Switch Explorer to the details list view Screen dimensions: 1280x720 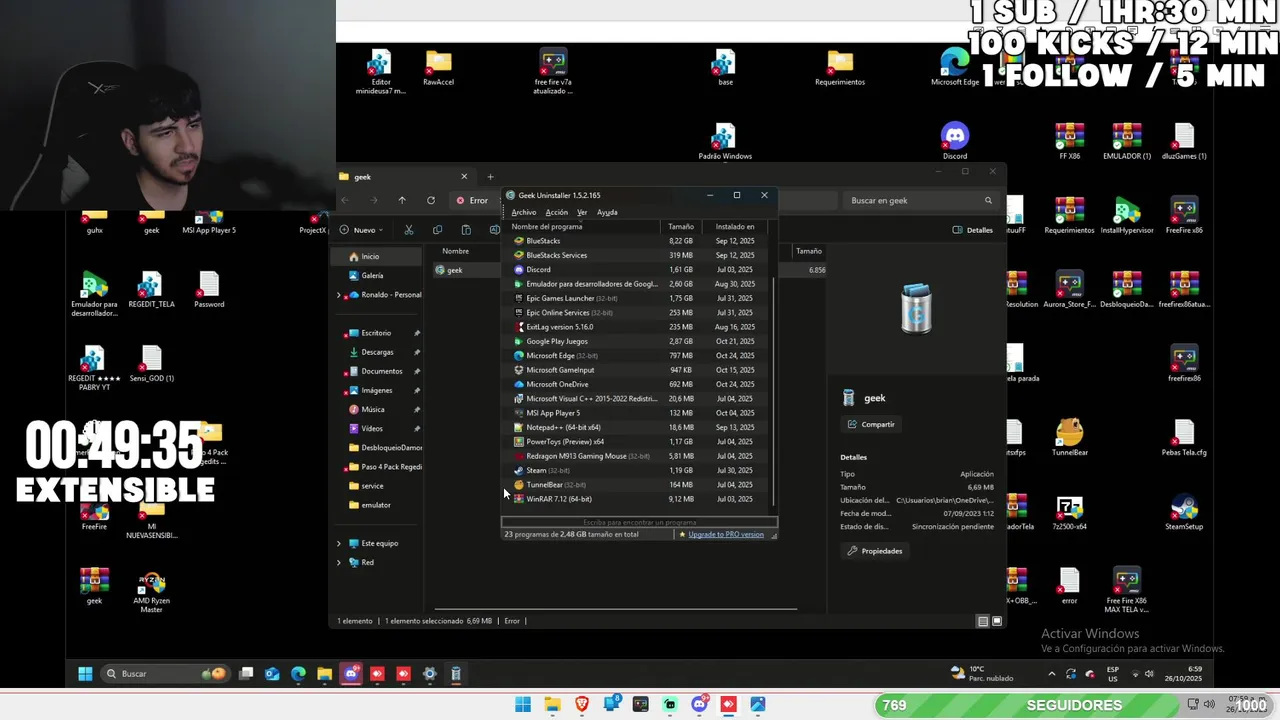(x=983, y=621)
